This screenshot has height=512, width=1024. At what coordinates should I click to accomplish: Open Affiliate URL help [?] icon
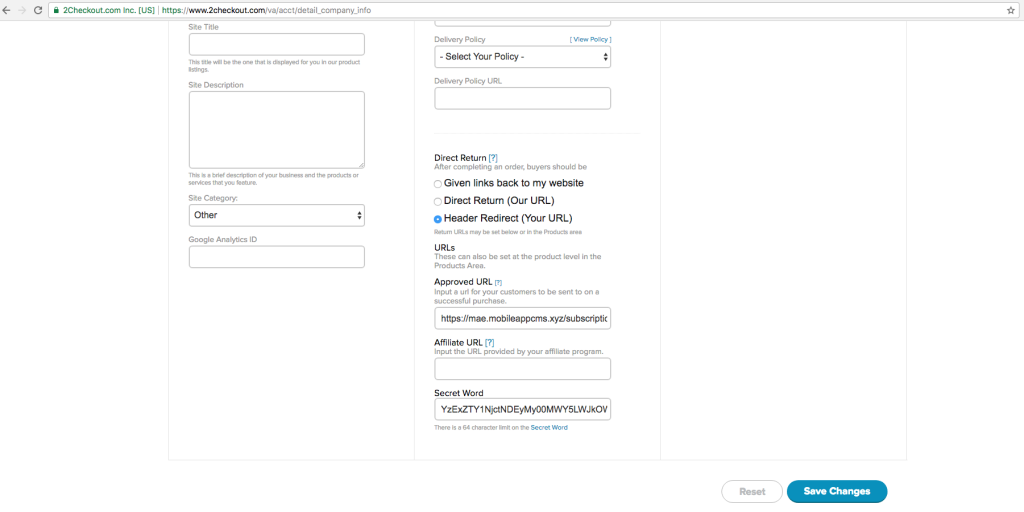pyautogui.click(x=490, y=342)
